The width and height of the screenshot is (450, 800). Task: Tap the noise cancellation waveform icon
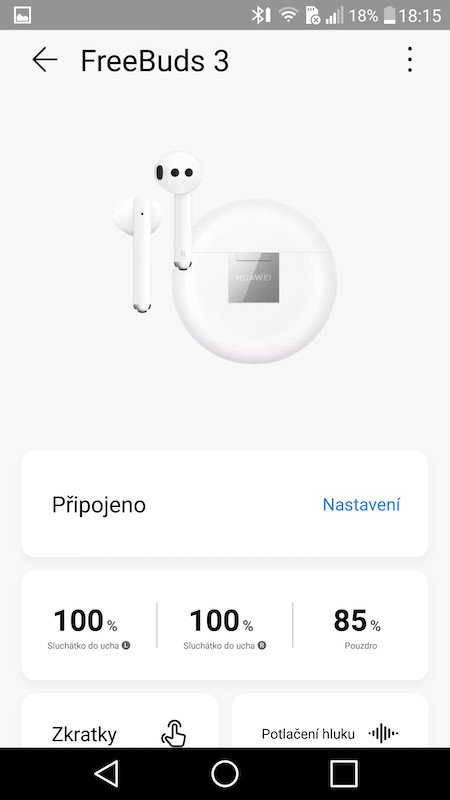pos(384,734)
